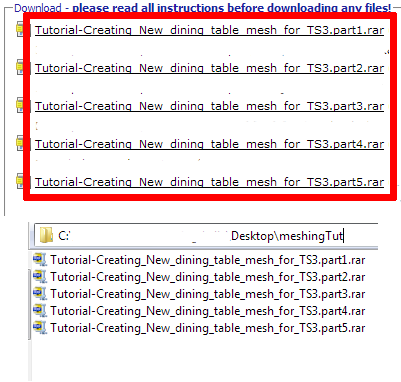Click the archive icon beside part4.rar link
This screenshot has height=382, width=401.
[20, 143]
